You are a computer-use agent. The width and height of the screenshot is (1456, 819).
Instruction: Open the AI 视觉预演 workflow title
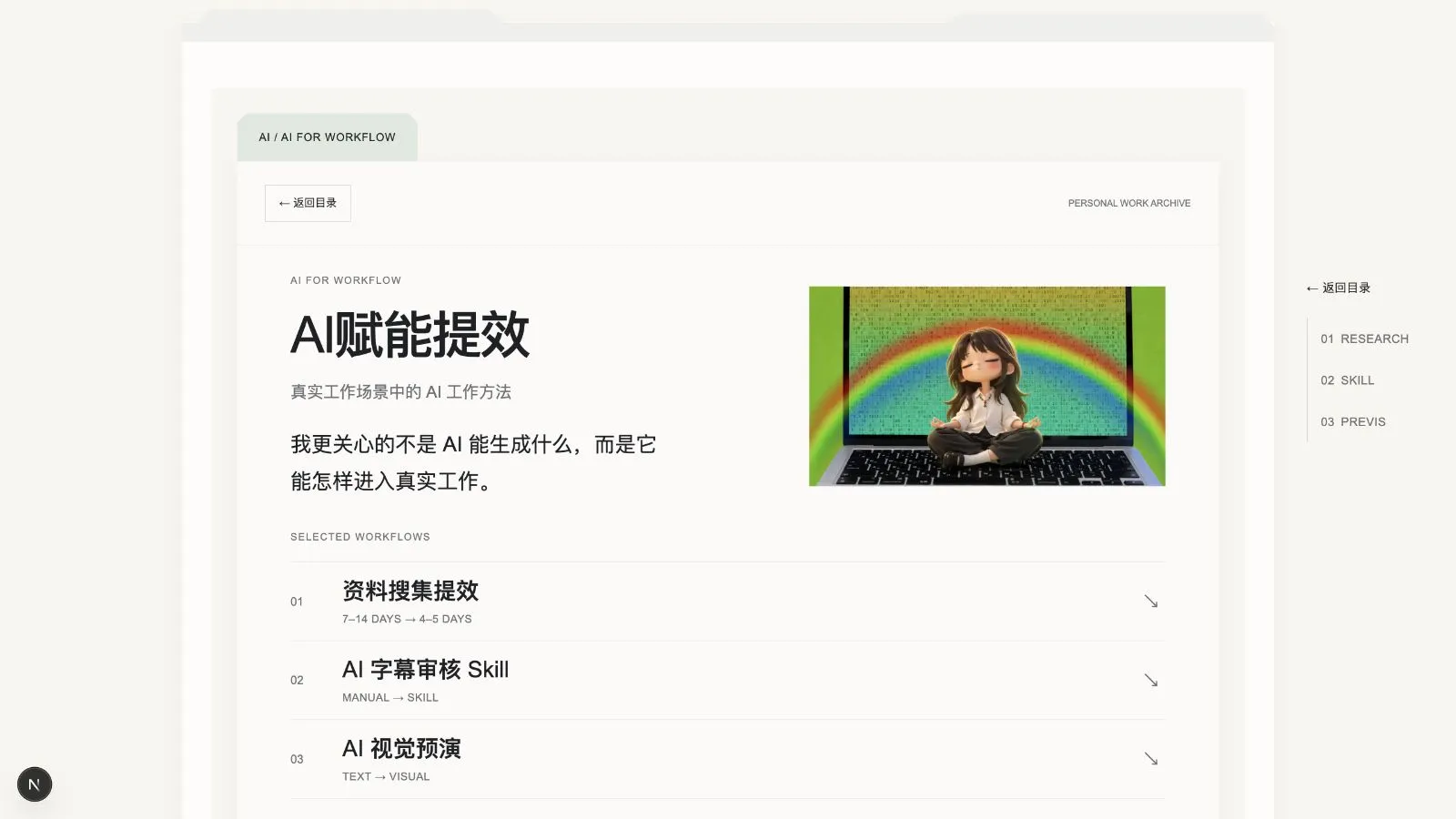click(401, 749)
